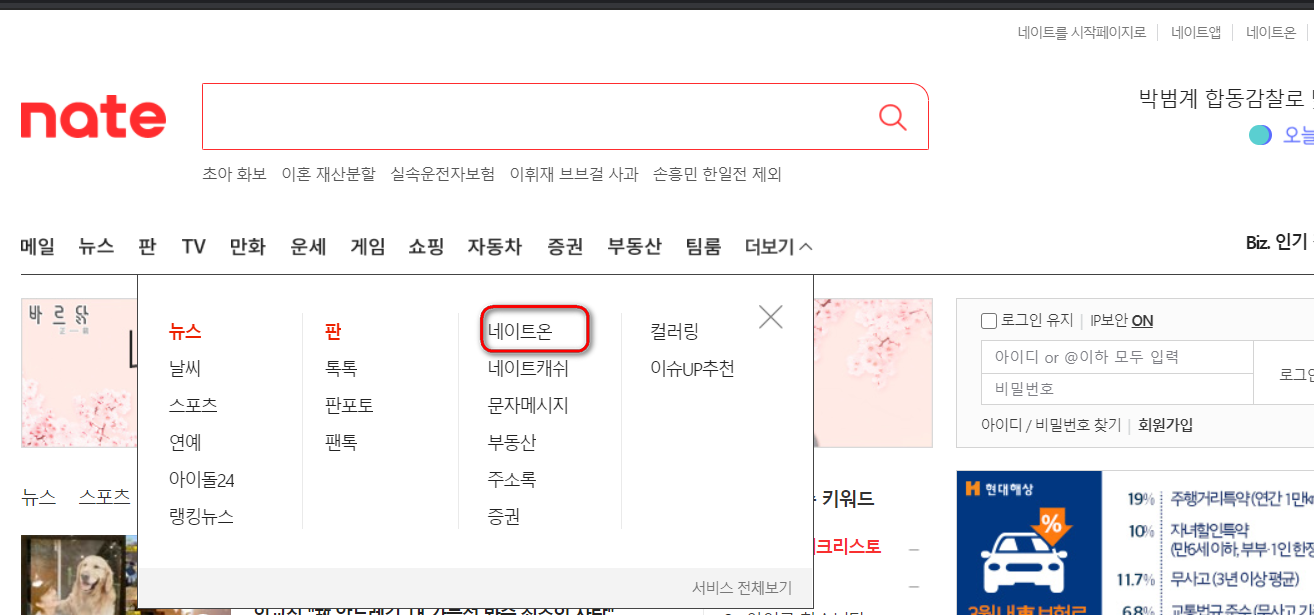The width and height of the screenshot is (1314, 615).
Task: Click 아이디 / 비밀번호 찾기 link
Action: click(1051, 425)
